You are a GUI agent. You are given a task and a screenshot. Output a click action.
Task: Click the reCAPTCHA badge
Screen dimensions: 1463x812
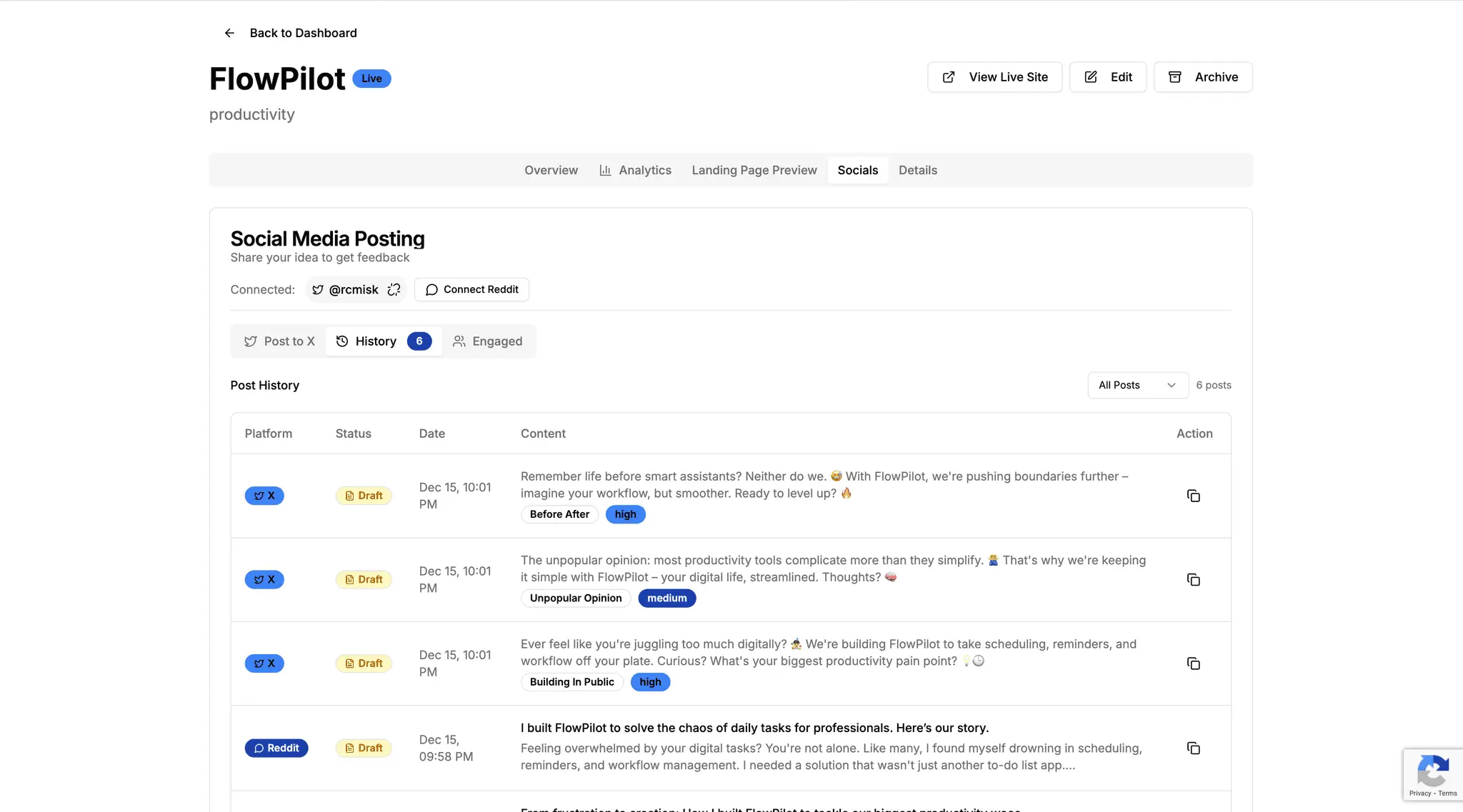pyautogui.click(x=1433, y=775)
